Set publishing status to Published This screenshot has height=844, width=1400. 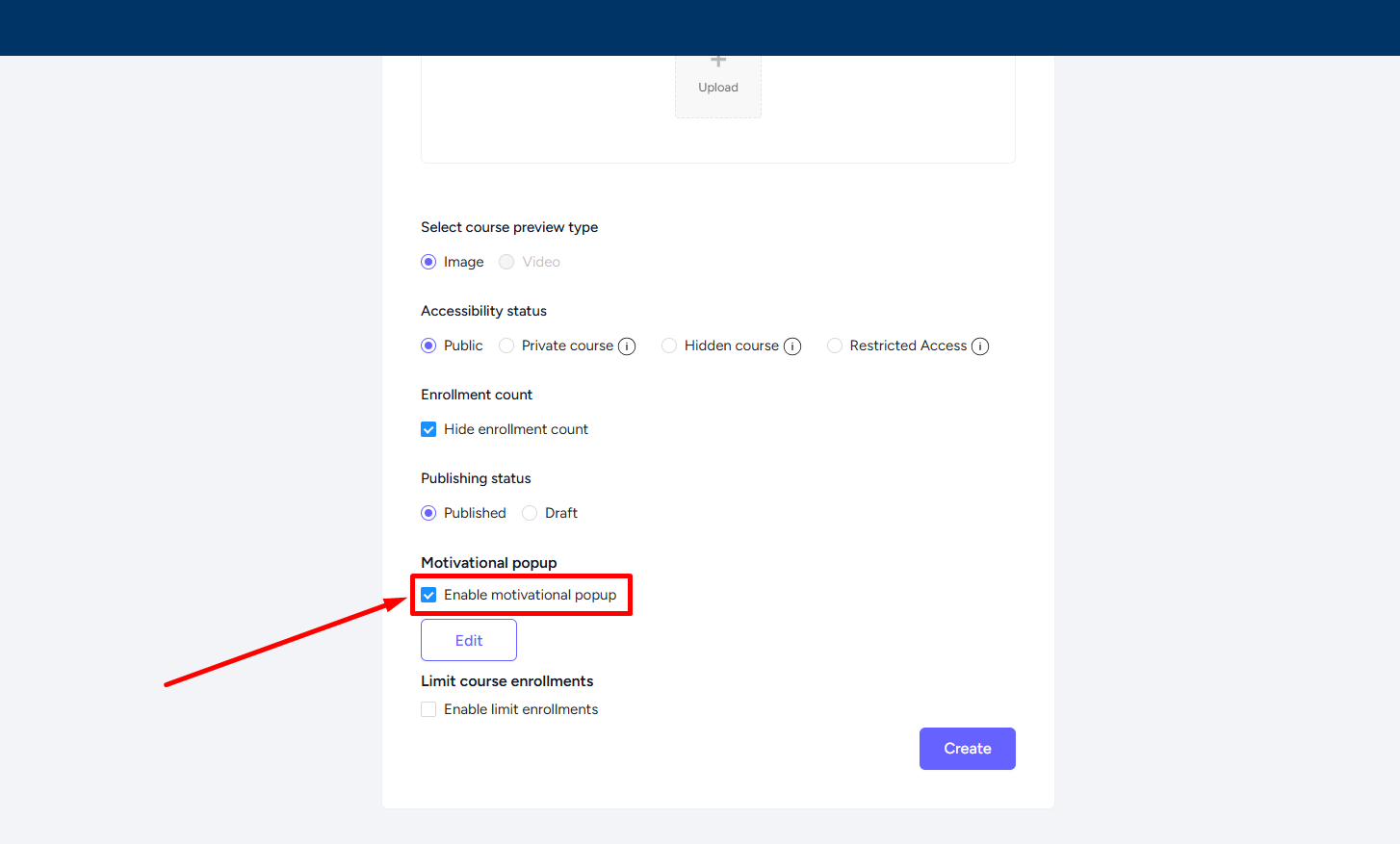[x=428, y=513]
